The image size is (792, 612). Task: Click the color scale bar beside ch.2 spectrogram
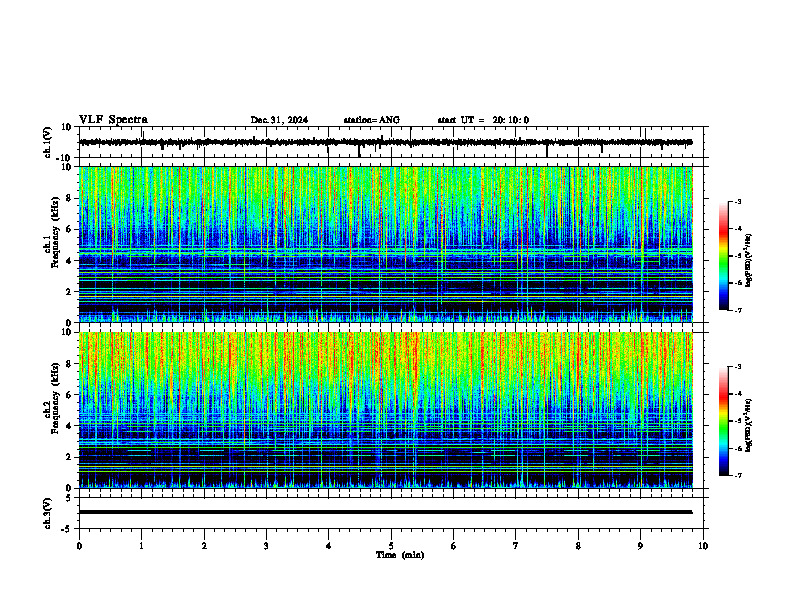click(x=724, y=421)
